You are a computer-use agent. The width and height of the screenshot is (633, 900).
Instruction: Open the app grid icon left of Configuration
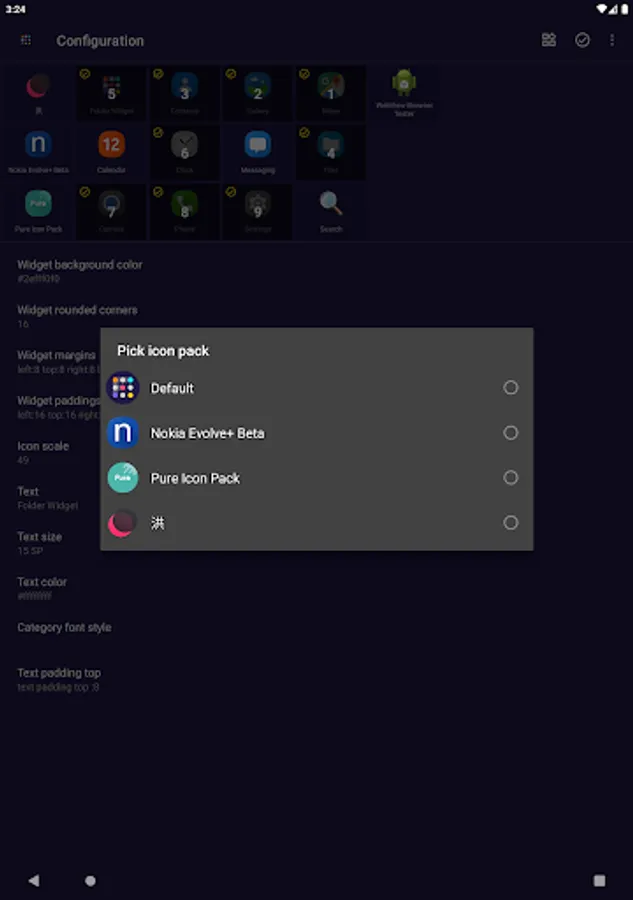click(x=26, y=40)
